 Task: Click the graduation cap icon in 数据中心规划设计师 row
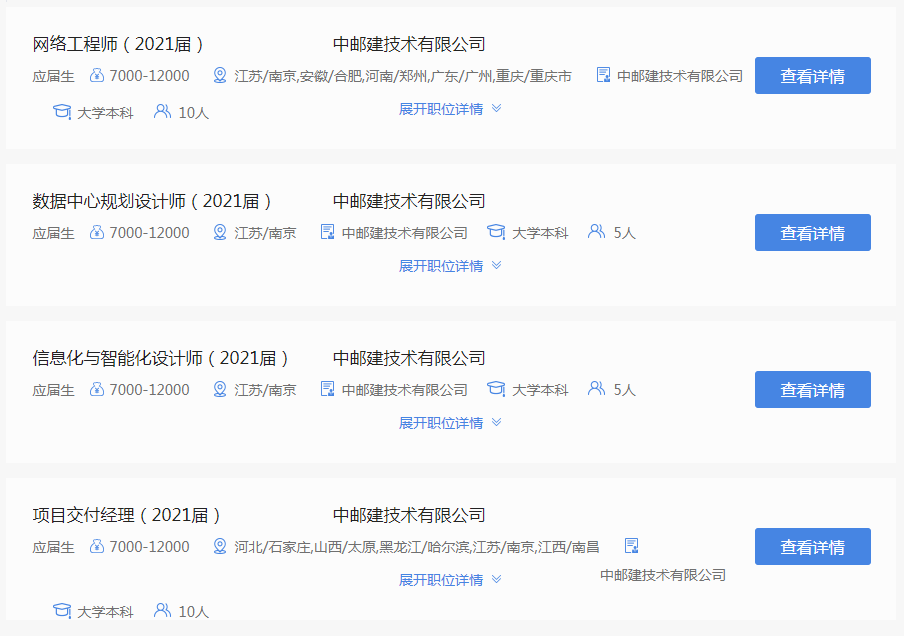(496, 233)
